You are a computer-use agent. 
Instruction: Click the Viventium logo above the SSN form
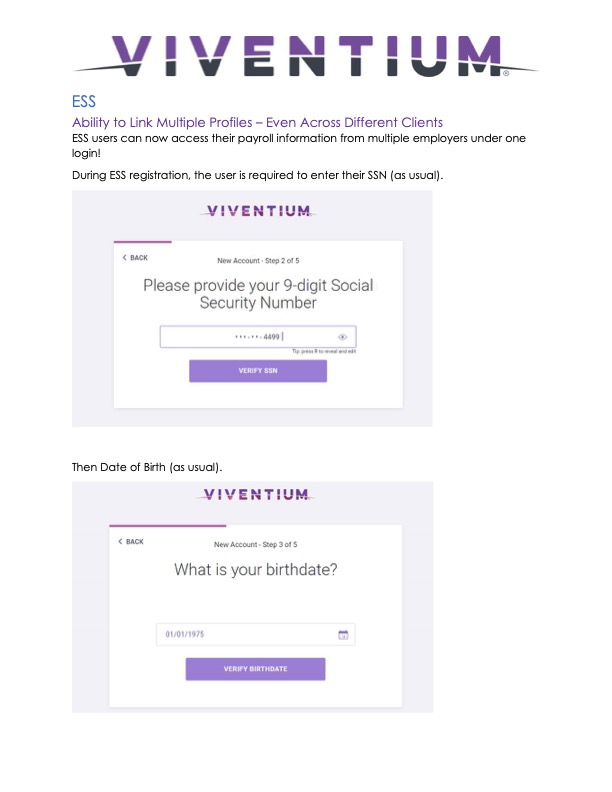[257, 211]
